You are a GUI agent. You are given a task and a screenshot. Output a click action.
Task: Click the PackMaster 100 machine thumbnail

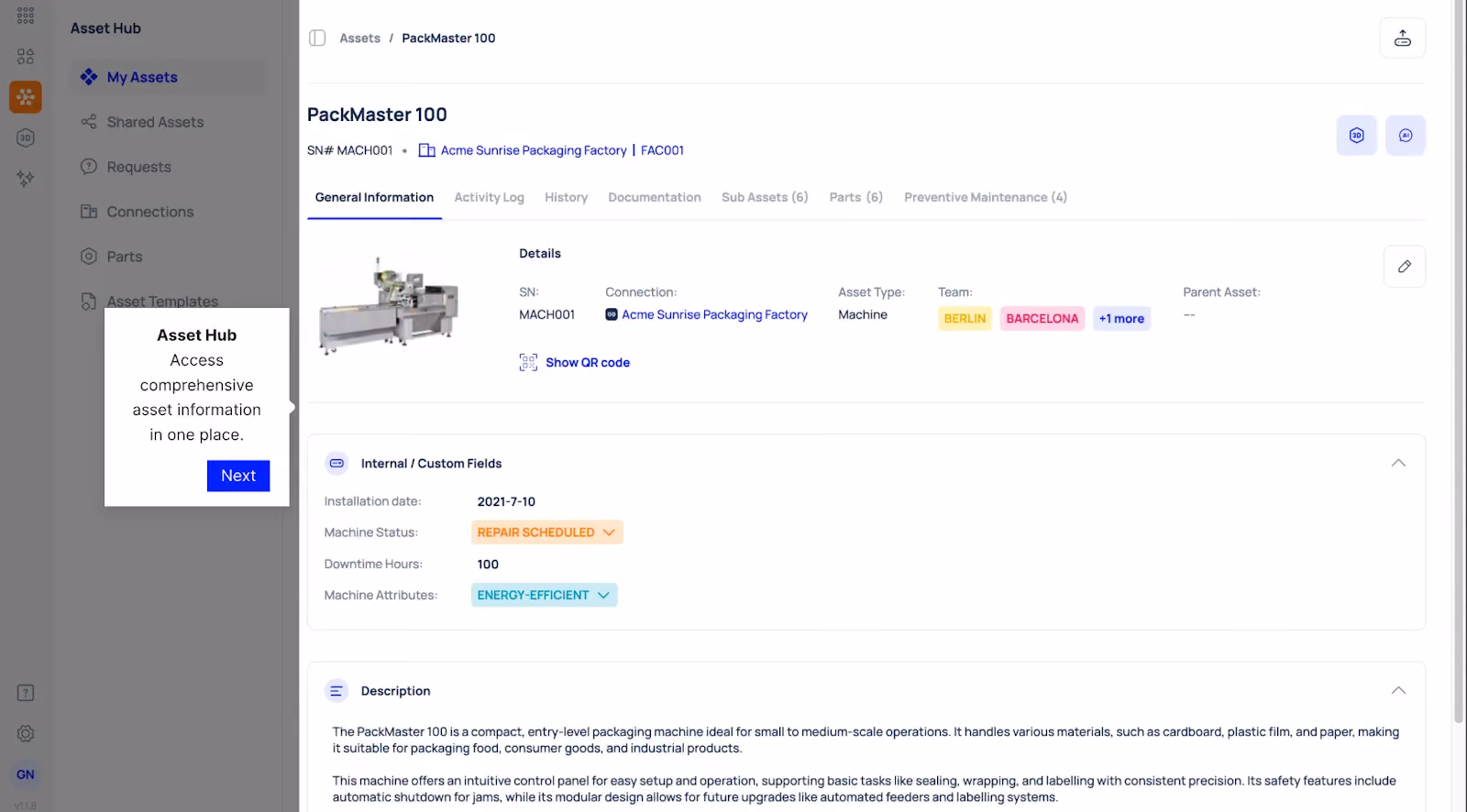390,307
